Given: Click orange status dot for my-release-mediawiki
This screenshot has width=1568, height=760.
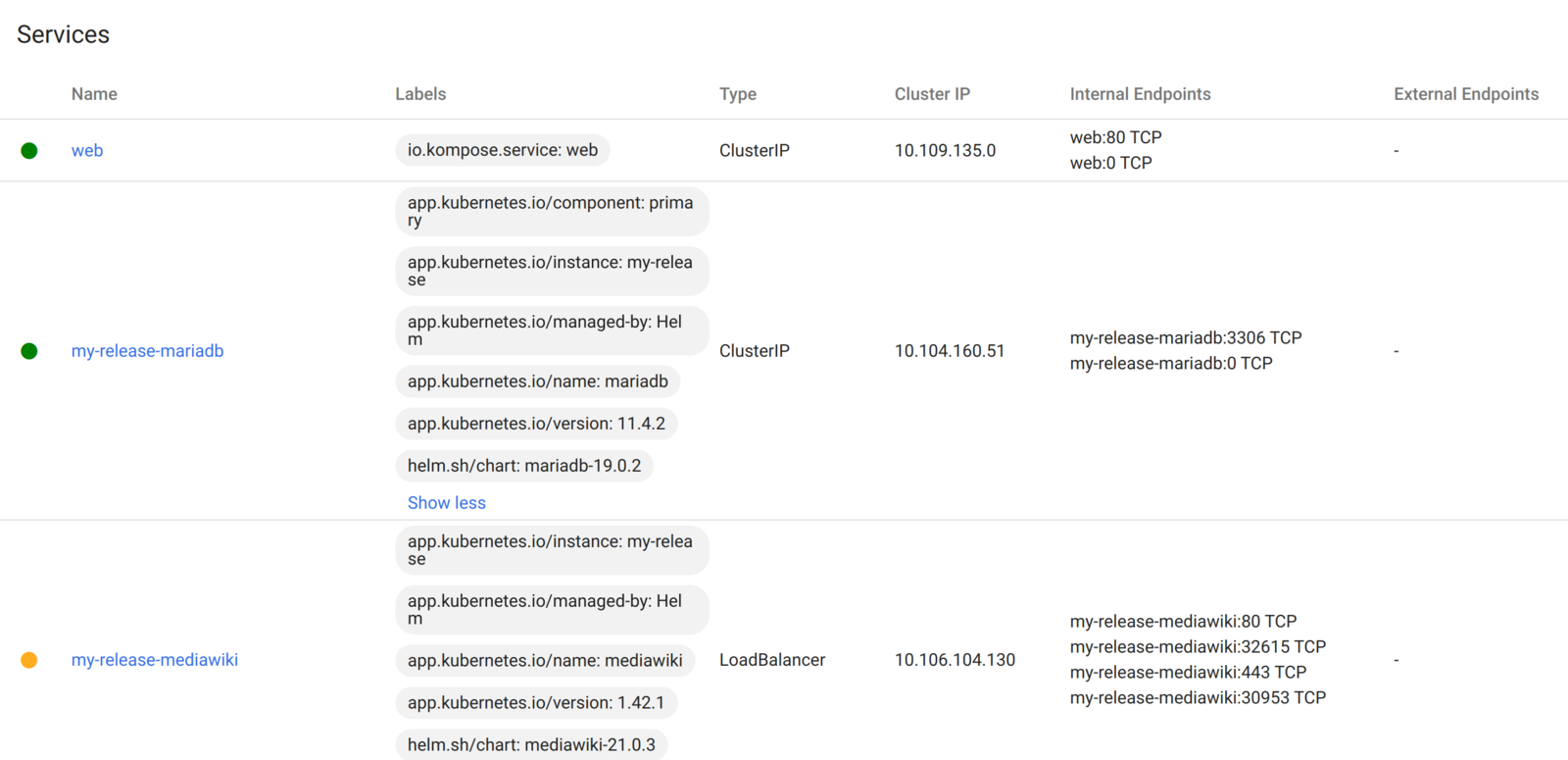Looking at the screenshot, I should 29,660.
